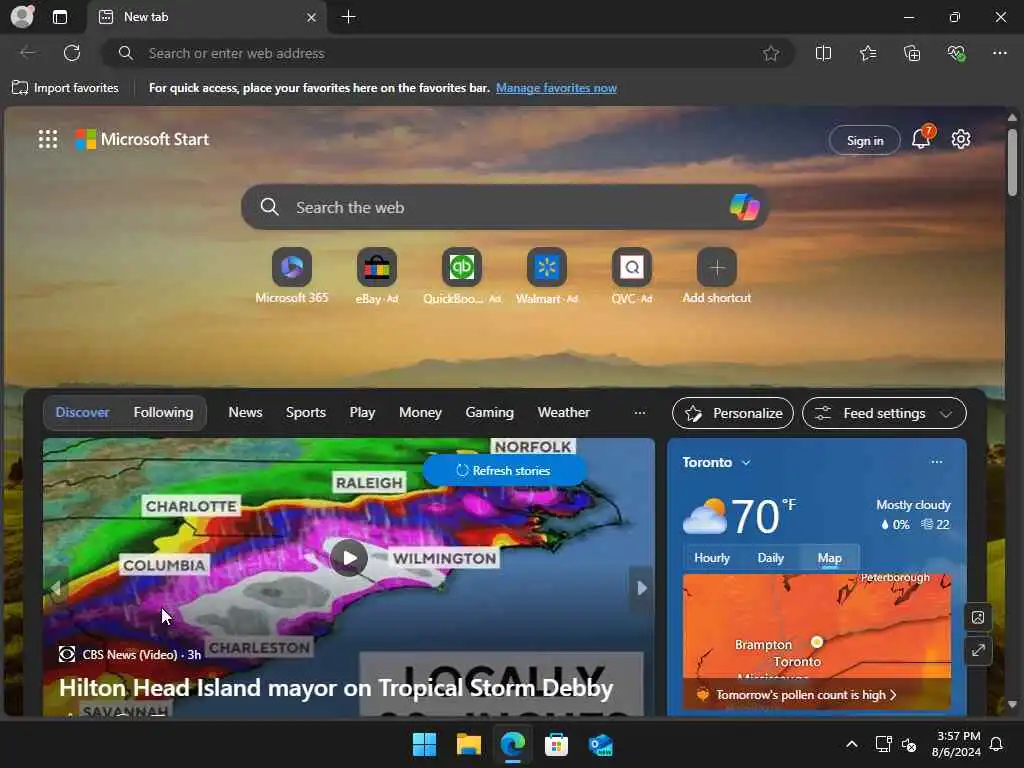Viewport: 1024px width, 768px height.
Task: Open the Collections icon
Action: (x=912, y=54)
